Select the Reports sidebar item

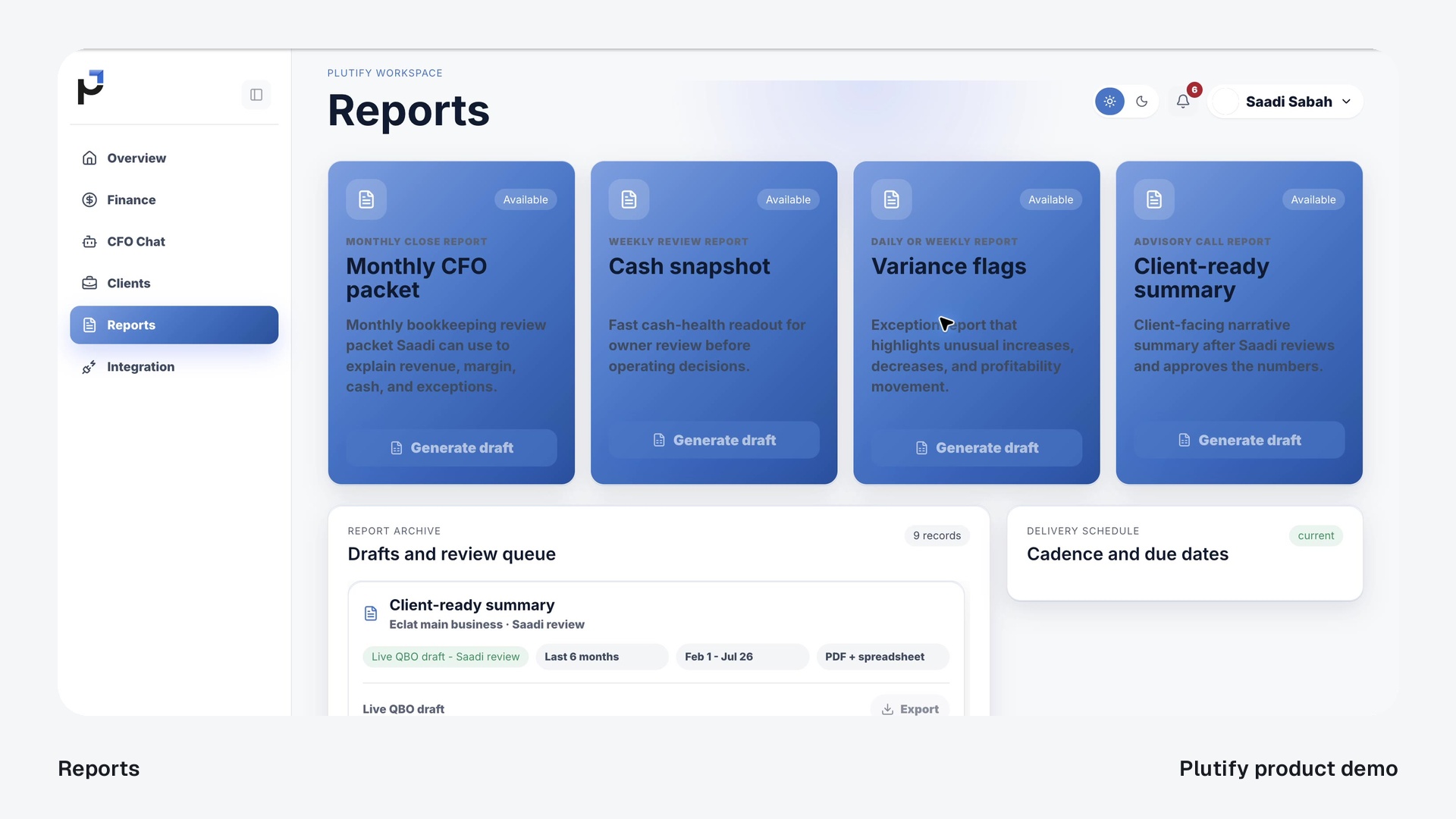tap(174, 325)
